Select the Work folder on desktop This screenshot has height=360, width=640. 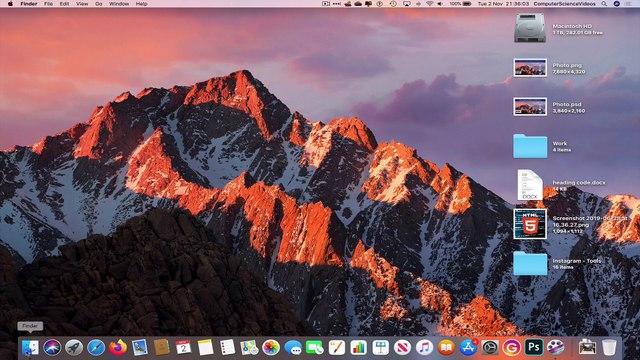[530, 146]
